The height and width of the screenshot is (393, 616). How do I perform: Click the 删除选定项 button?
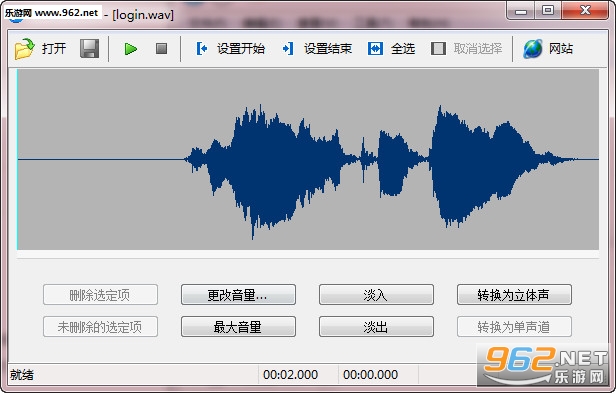tap(100, 295)
